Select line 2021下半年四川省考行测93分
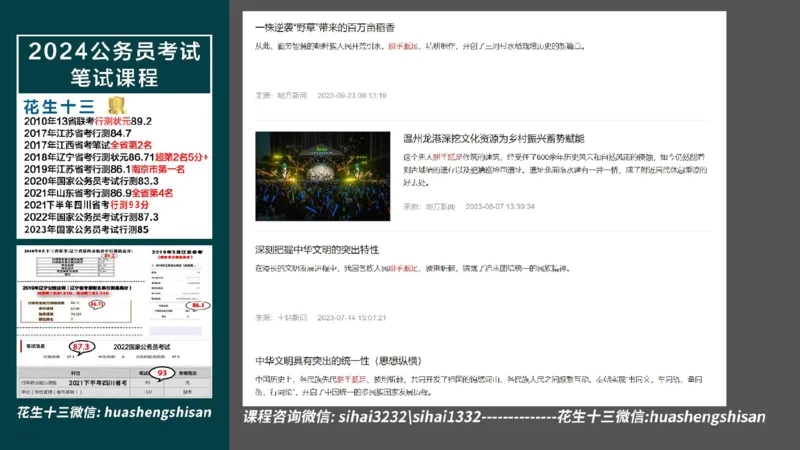Viewport: 800px width, 450px height. (x=86, y=205)
